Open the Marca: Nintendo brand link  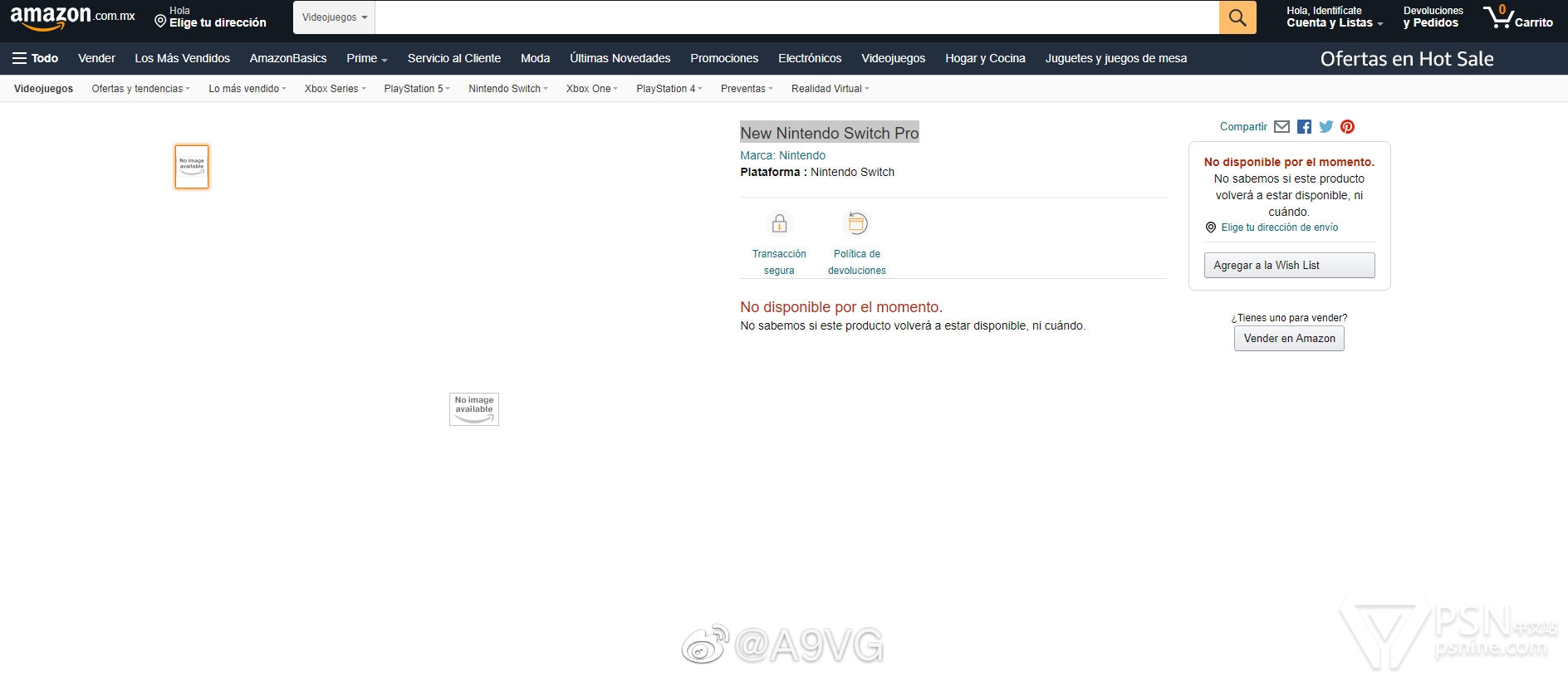(782, 155)
